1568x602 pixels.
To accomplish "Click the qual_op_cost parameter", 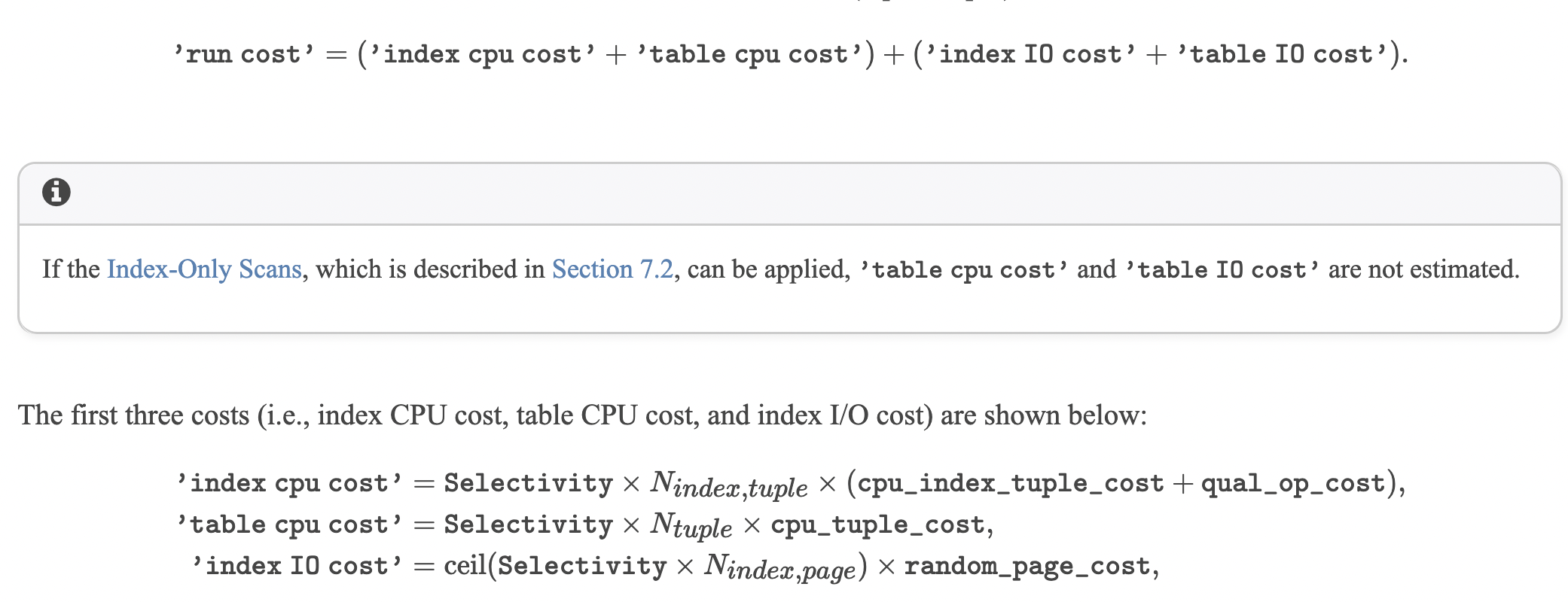I will pos(1293,483).
